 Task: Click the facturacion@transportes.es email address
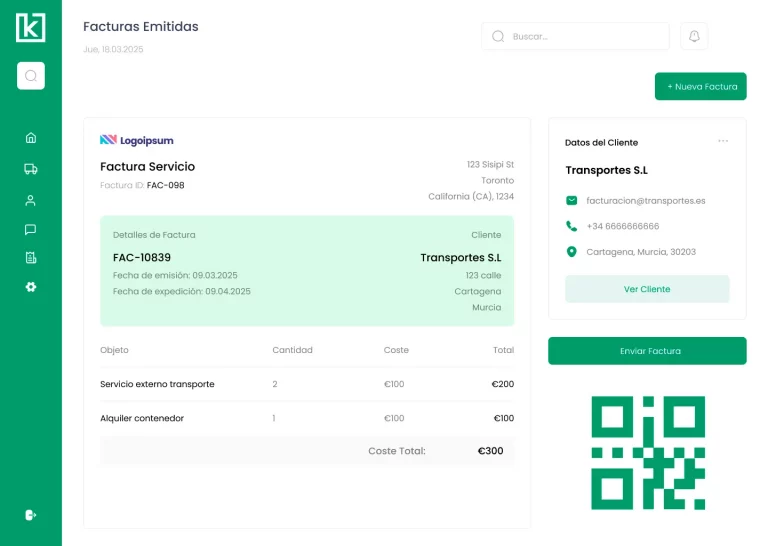tap(645, 201)
